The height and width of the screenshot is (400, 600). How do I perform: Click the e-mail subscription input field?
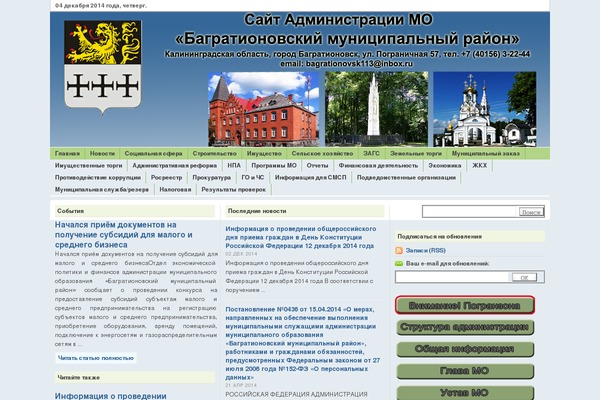(452, 277)
